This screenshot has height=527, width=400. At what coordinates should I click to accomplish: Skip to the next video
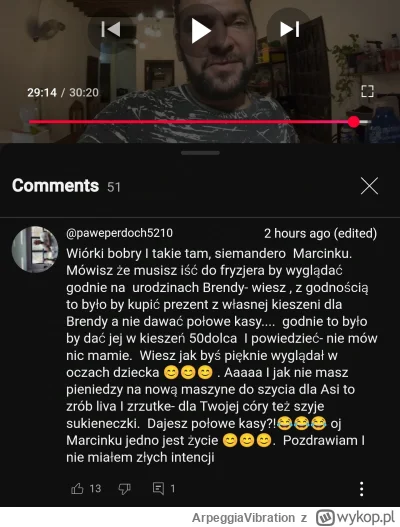pos(290,29)
